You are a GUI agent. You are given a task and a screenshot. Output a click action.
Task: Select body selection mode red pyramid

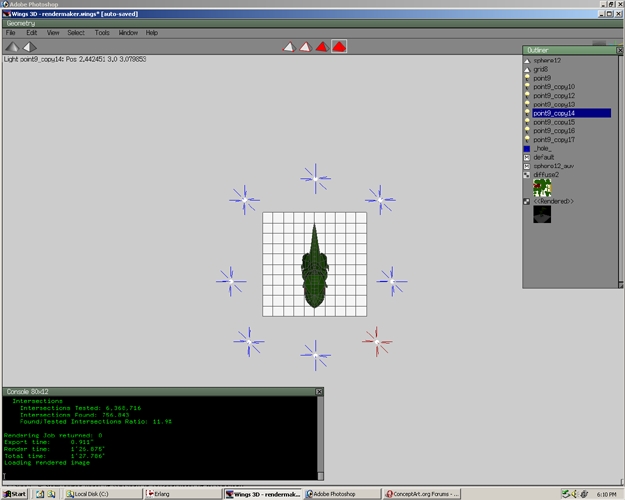pos(339,47)
